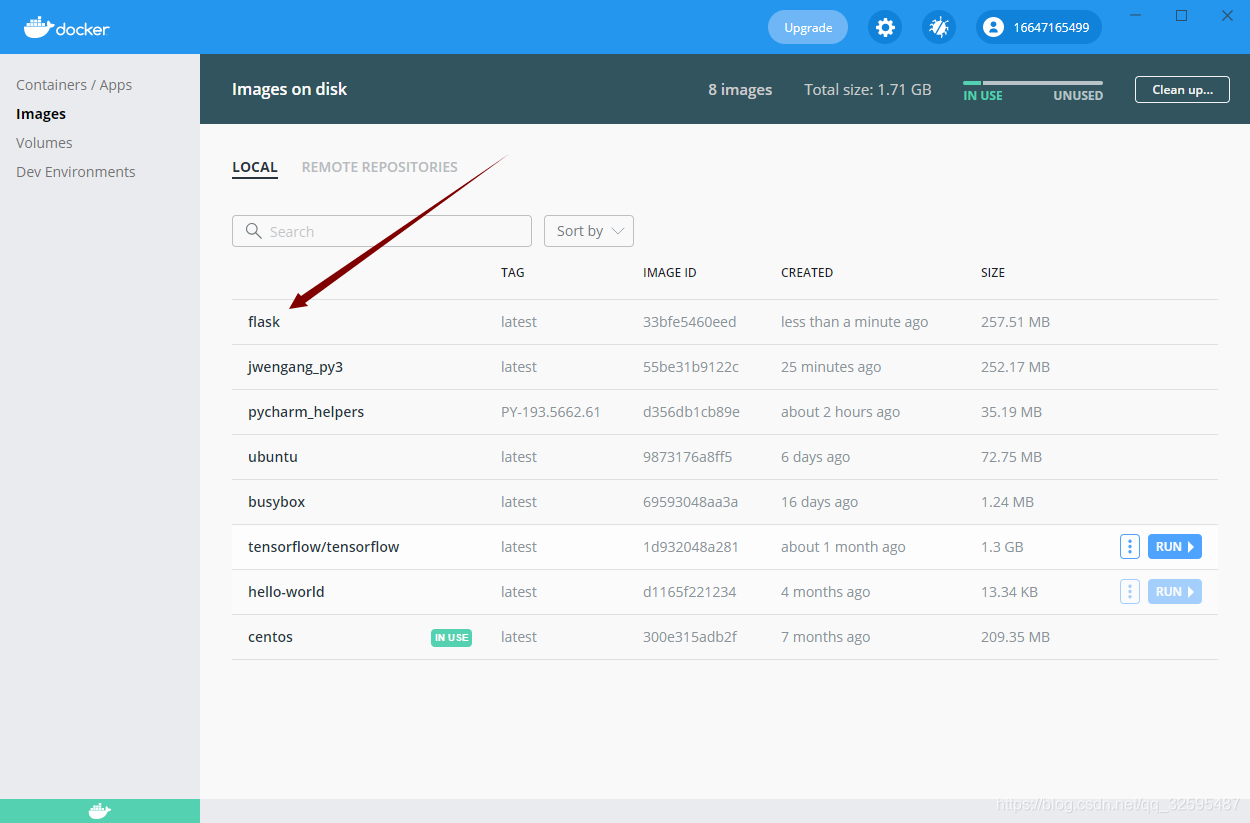Click image ID d356db1cb89e
The image size is (1250, 823).
(x=692, y=412)
